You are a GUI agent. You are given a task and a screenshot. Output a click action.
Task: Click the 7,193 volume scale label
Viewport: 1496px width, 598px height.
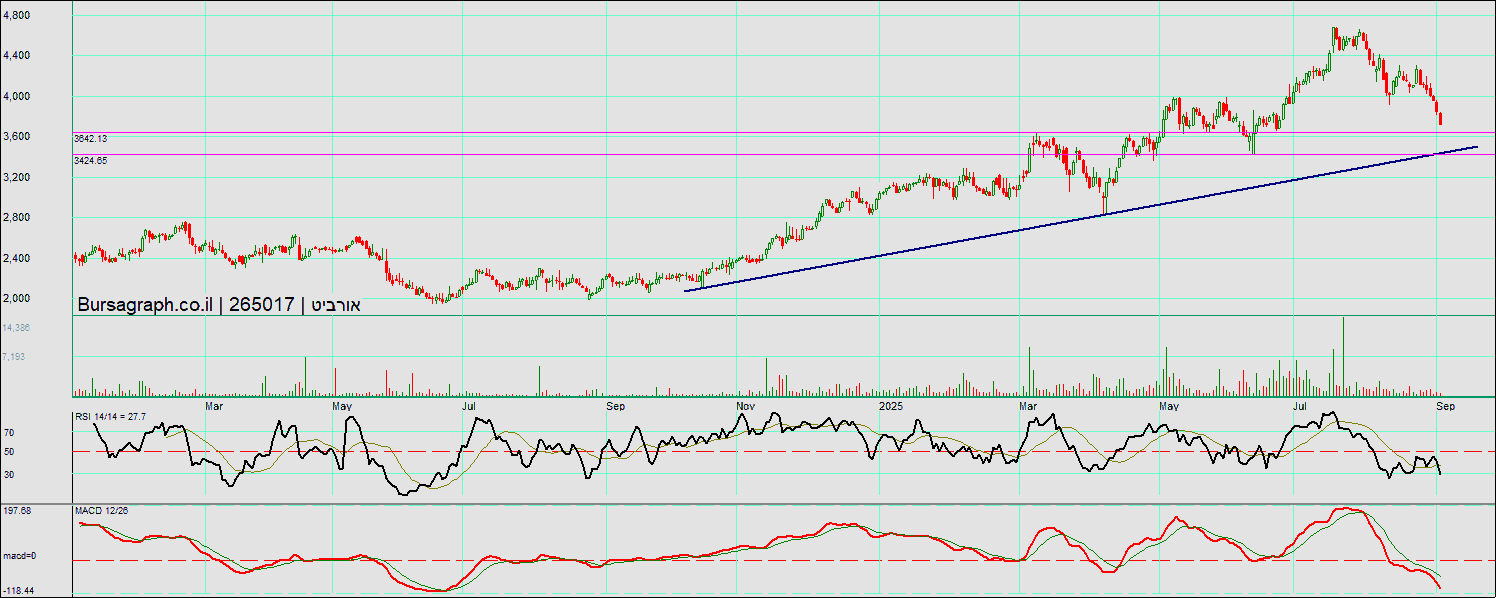coord(14,356)
